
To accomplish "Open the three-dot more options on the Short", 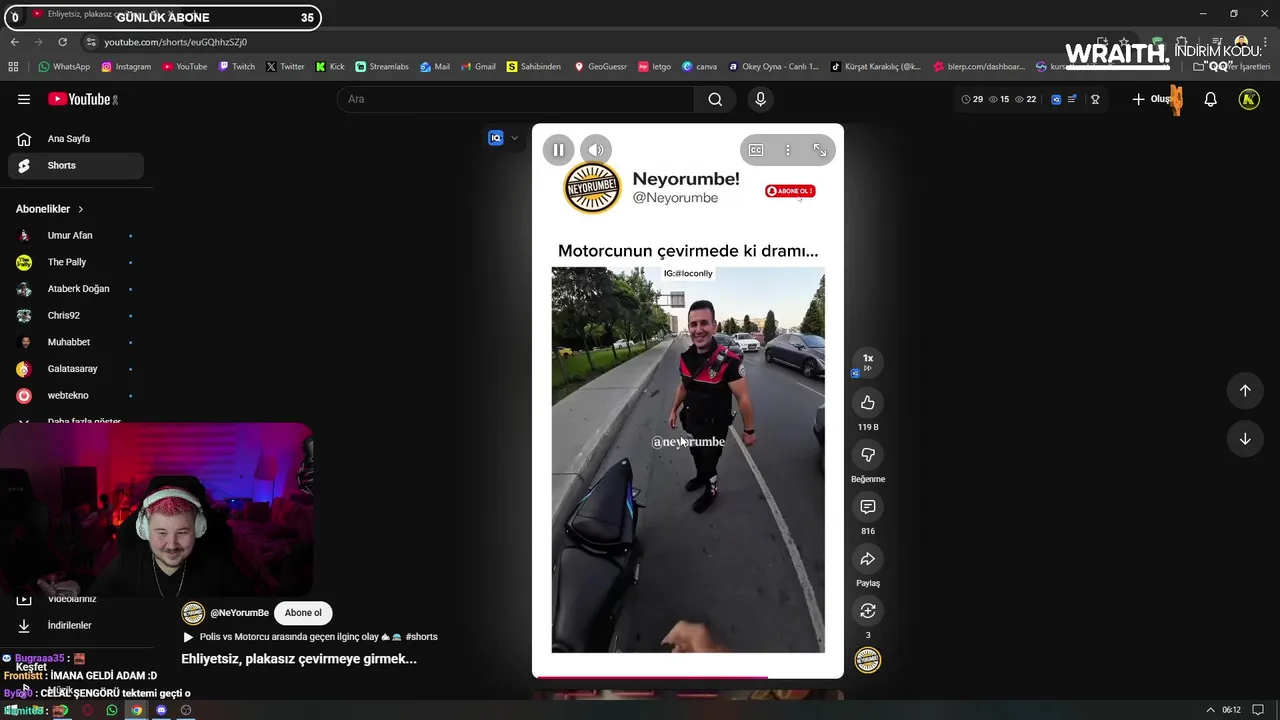I will click(788, 150).
